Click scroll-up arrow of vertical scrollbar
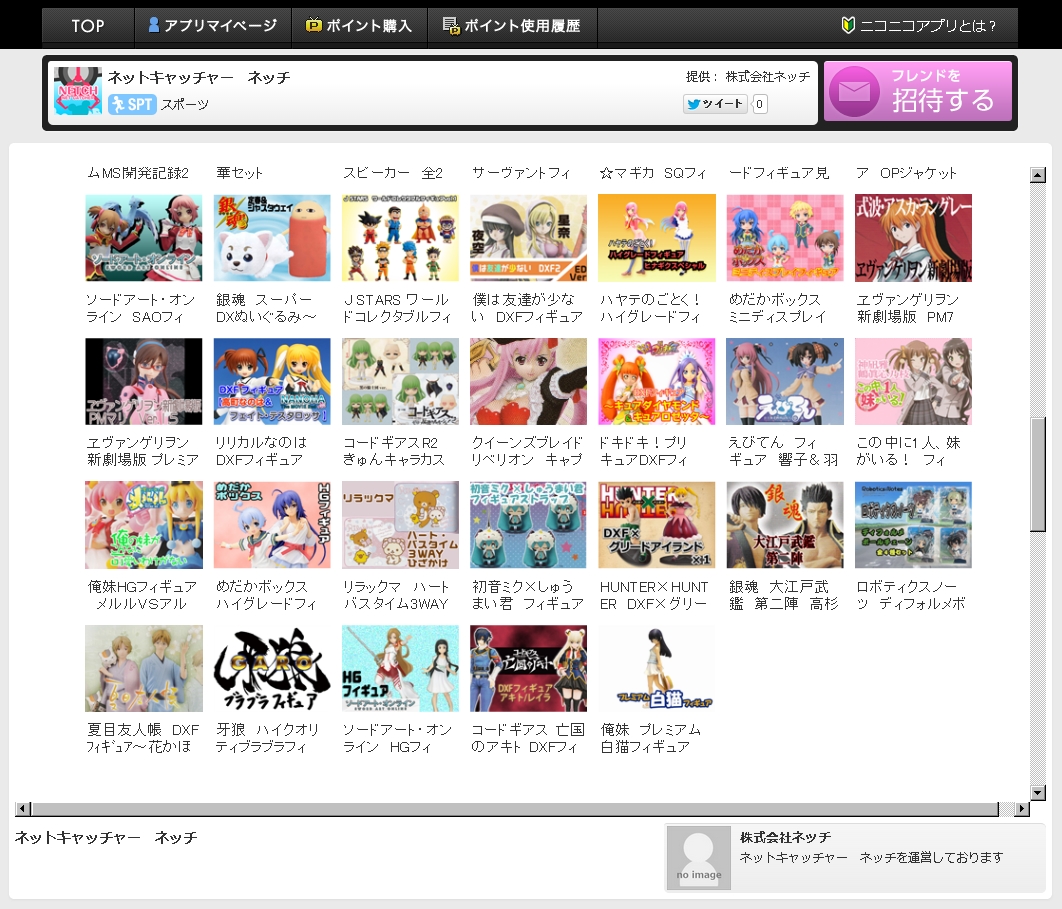 click(1038, 175)
